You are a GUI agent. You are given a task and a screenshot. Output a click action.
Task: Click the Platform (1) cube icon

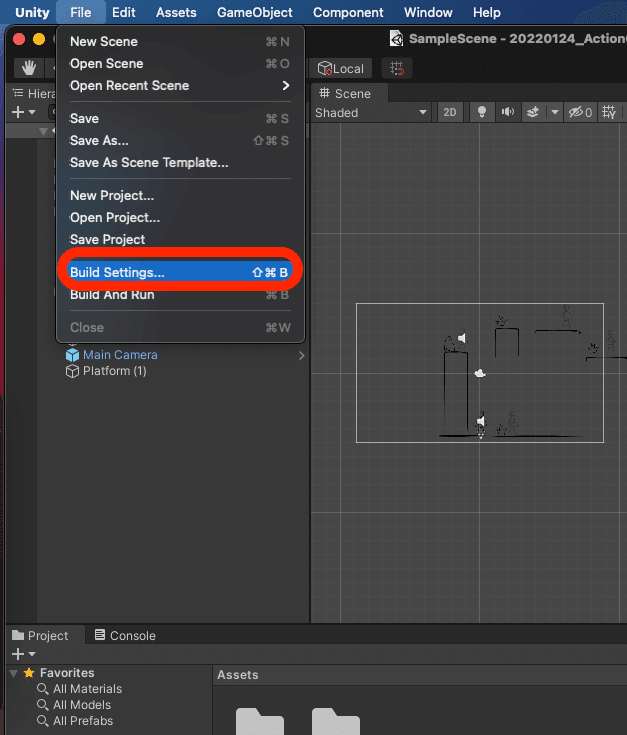tap(72, 371)
